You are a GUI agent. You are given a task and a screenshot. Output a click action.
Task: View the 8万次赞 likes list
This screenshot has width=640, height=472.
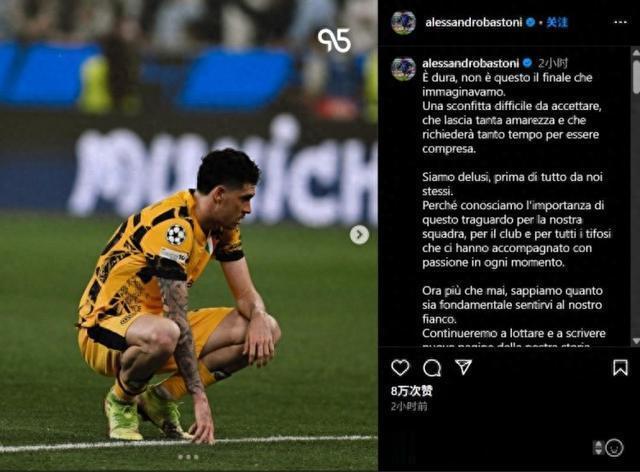(x=411, y=391)
